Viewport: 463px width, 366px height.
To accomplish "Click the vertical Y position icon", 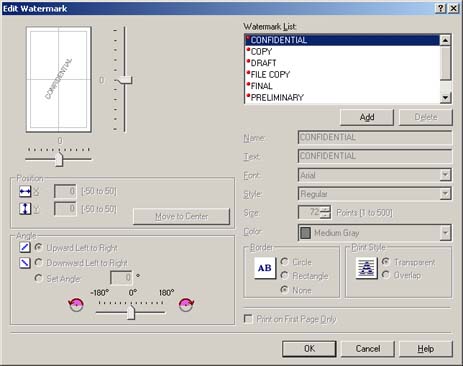I will click(25, 209).
